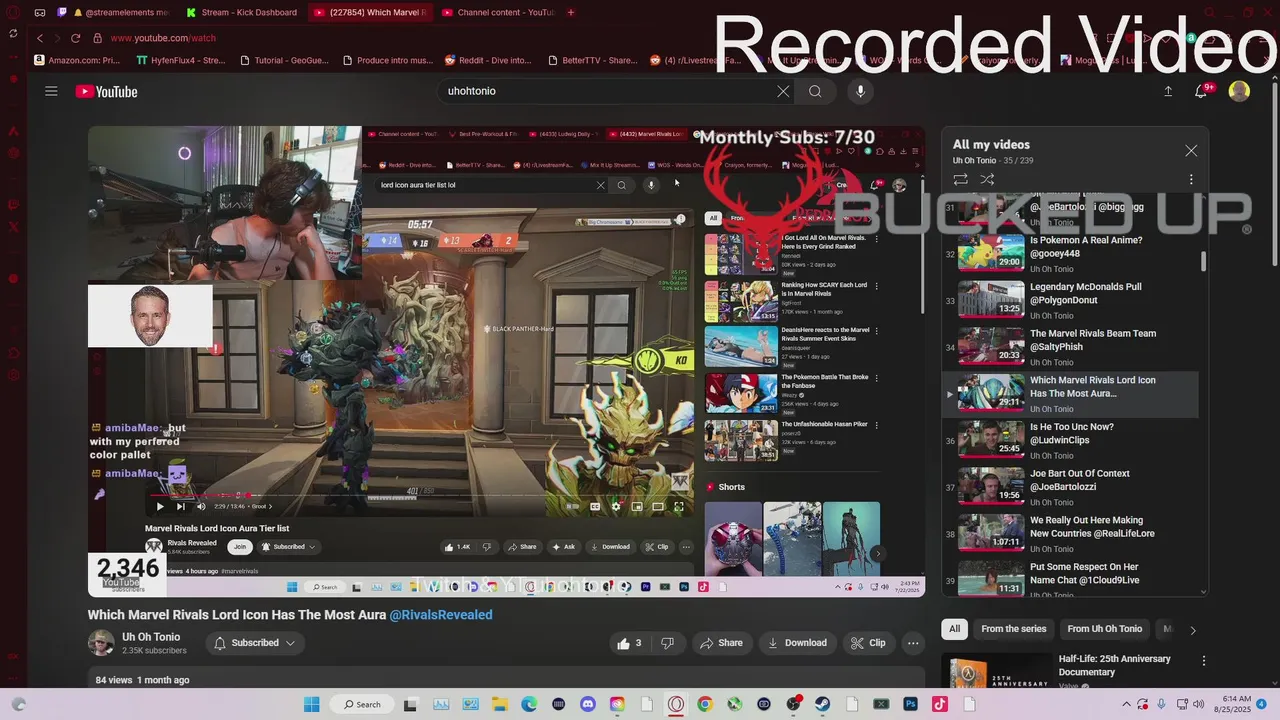Run the YouTube search magnifier button

(x=815, y=91)
